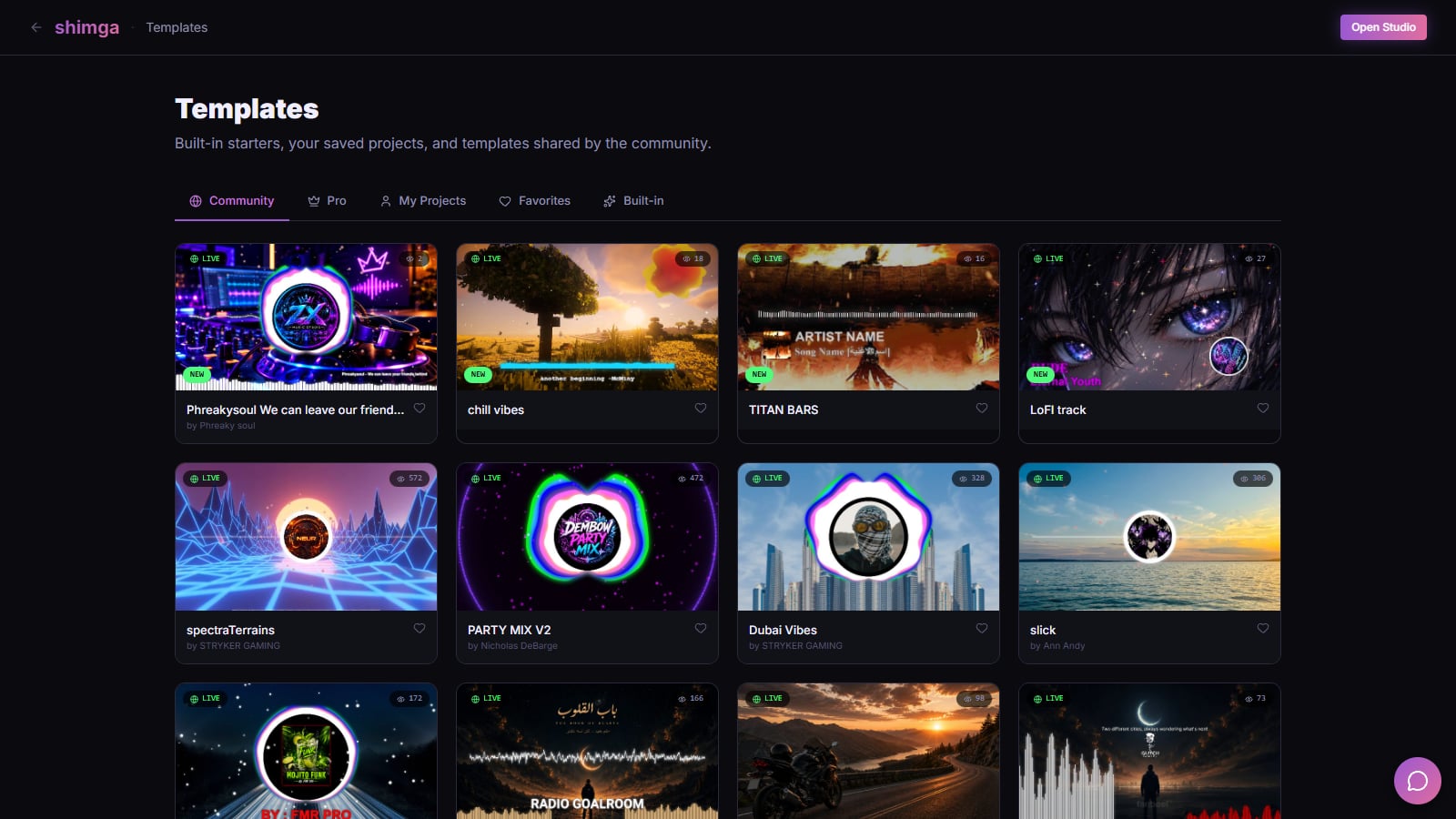The width and height of the screenshot is (1456, 819).
Task: Click the NEW badge on Phreakysoul card
Action: point(197,374)
